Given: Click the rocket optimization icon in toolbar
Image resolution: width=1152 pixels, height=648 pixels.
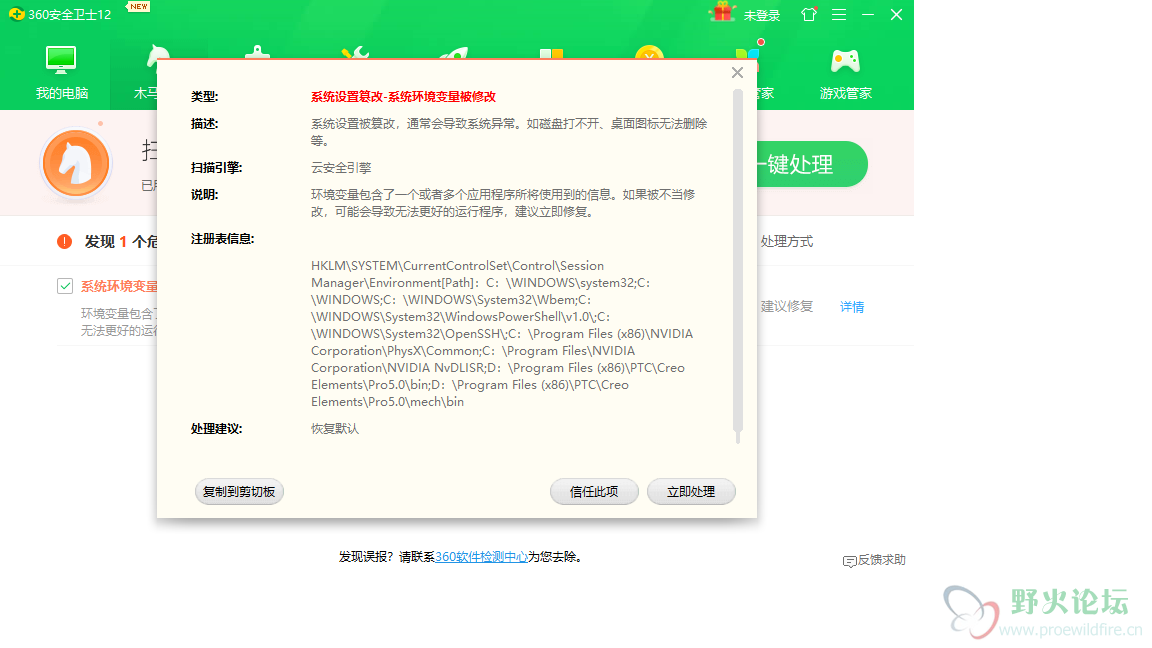Looking at the screenshot, I should click(455, 54).
